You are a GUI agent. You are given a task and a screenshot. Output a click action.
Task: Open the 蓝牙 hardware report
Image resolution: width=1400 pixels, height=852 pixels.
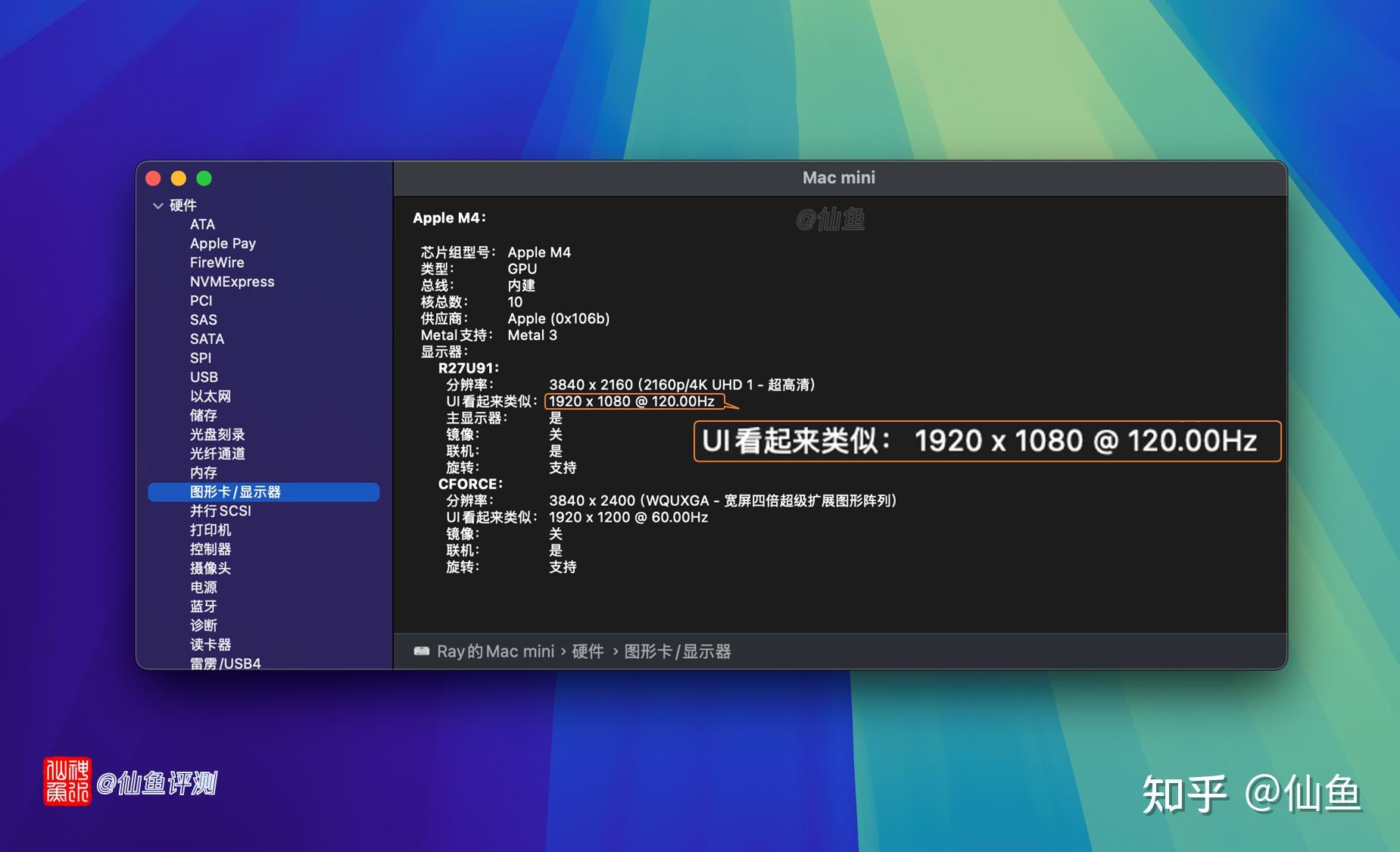click(x=204, y=606)
